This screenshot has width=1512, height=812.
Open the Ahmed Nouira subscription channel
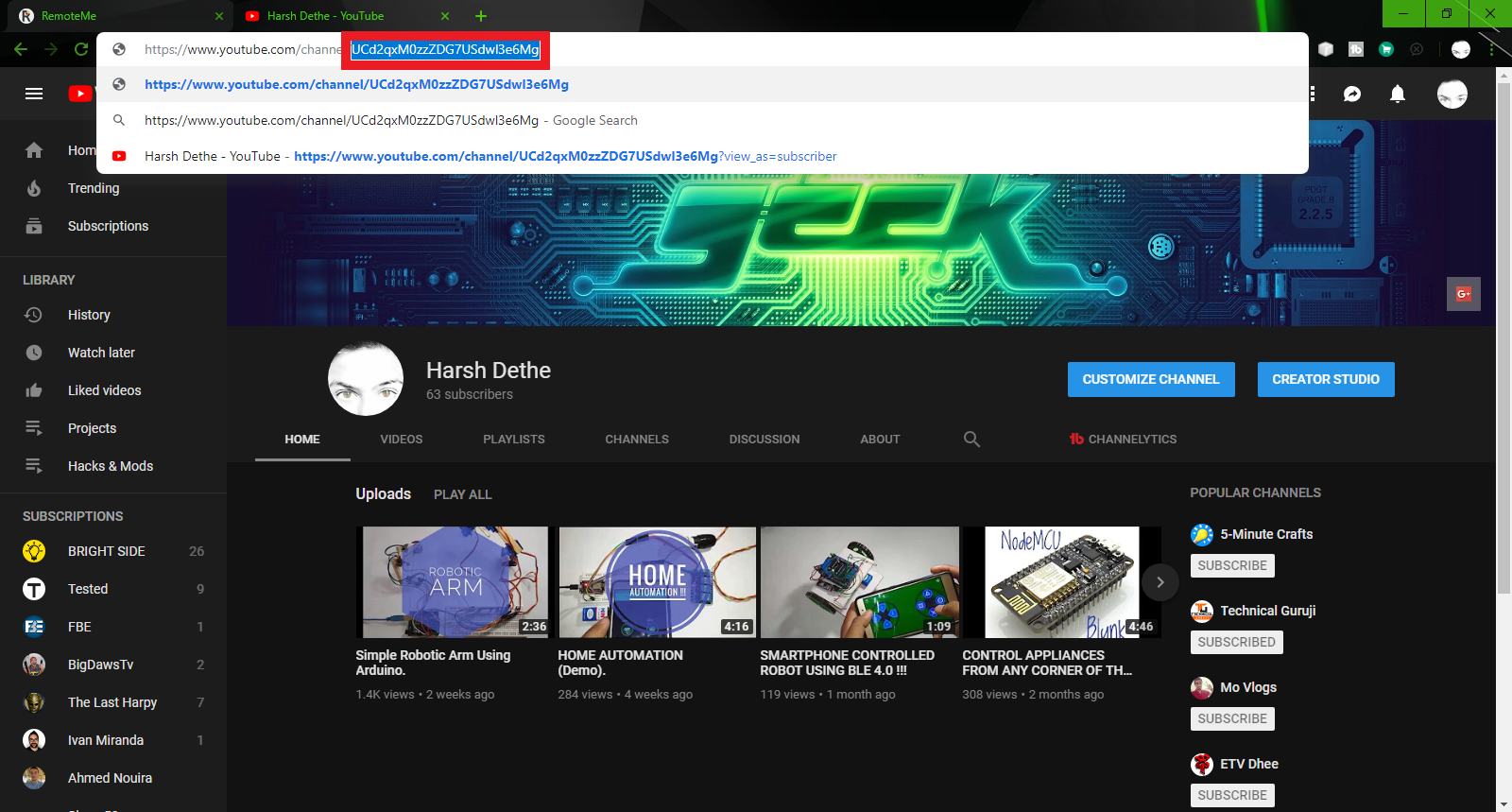(113, 778)
